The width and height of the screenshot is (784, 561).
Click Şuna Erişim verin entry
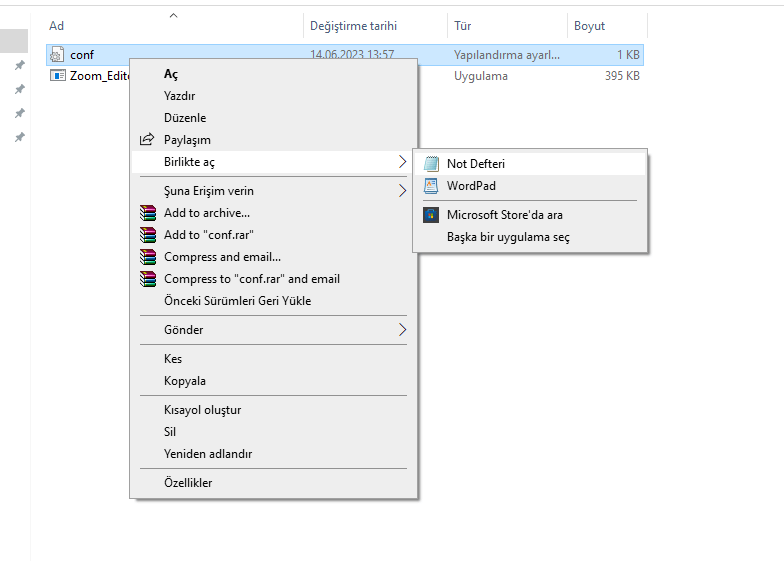(x=274, y=190)
